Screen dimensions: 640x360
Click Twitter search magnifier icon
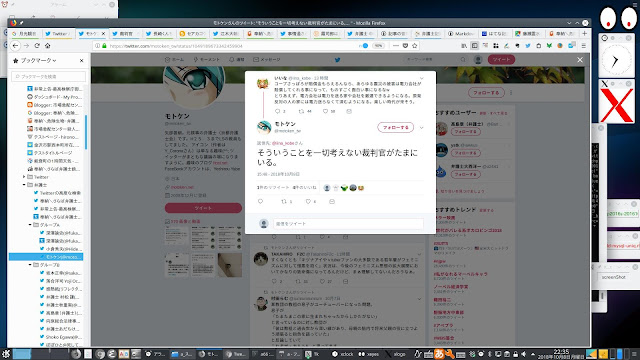(463, 60)
